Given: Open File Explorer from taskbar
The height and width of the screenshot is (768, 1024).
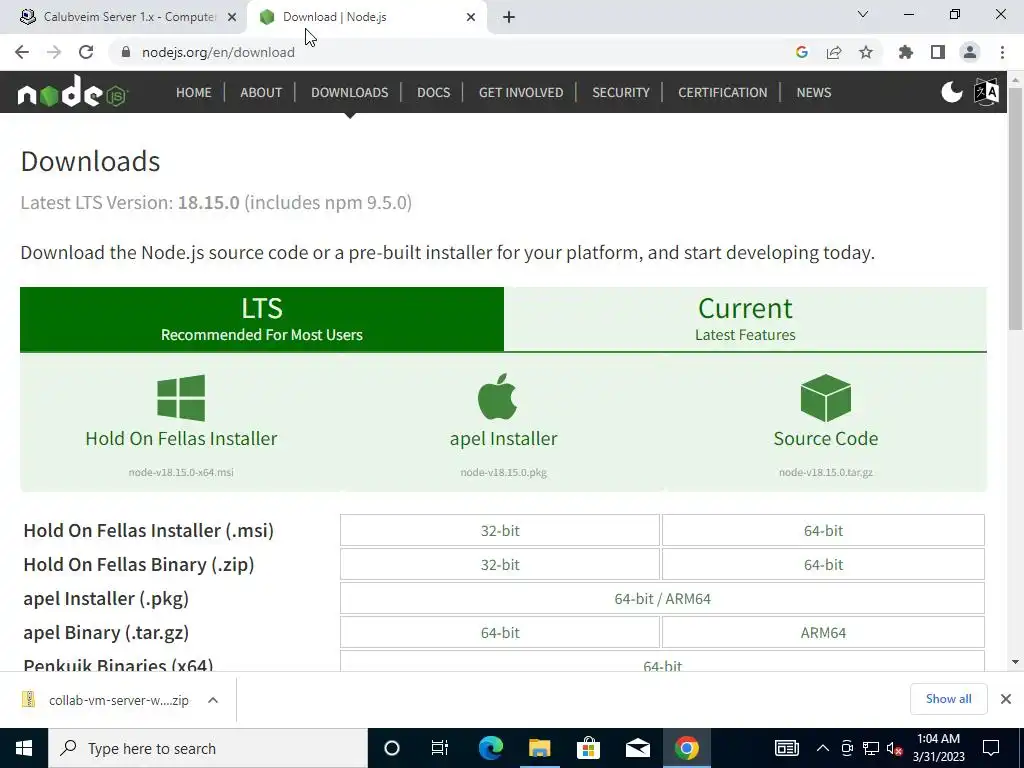Looking at the screenshot, I should coord(539,748).
